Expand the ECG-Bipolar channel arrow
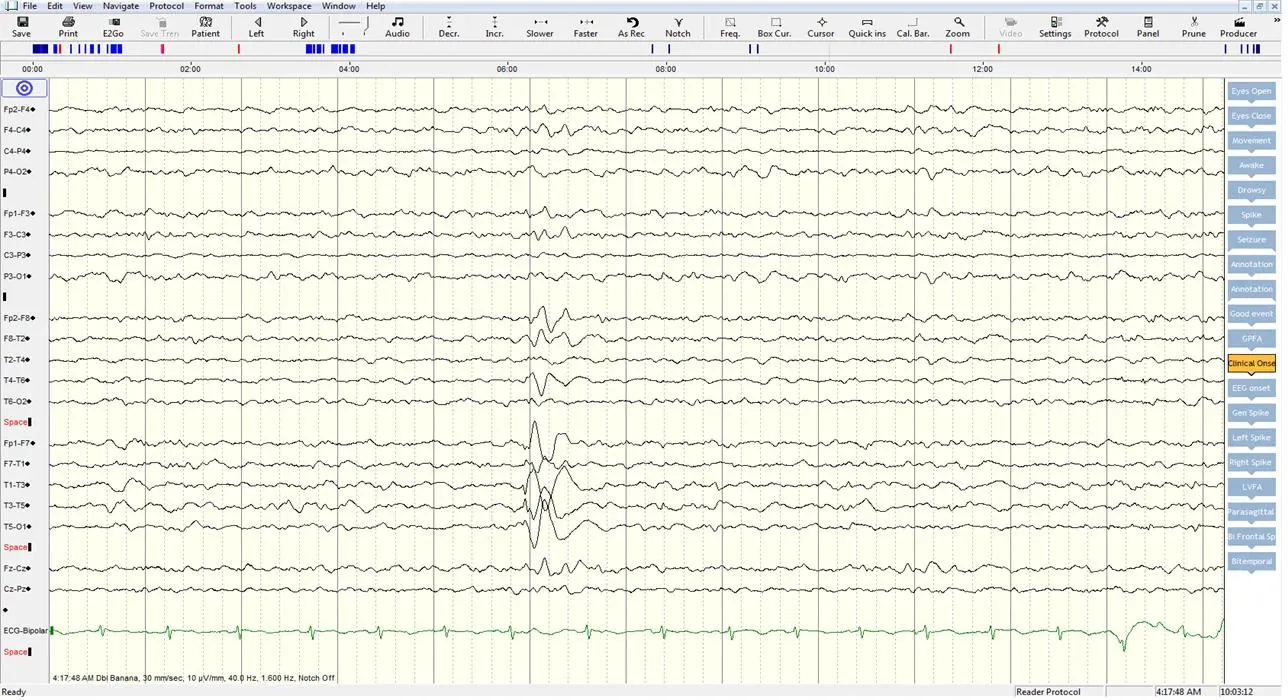Screen dimensions: 1288x700 52,630
